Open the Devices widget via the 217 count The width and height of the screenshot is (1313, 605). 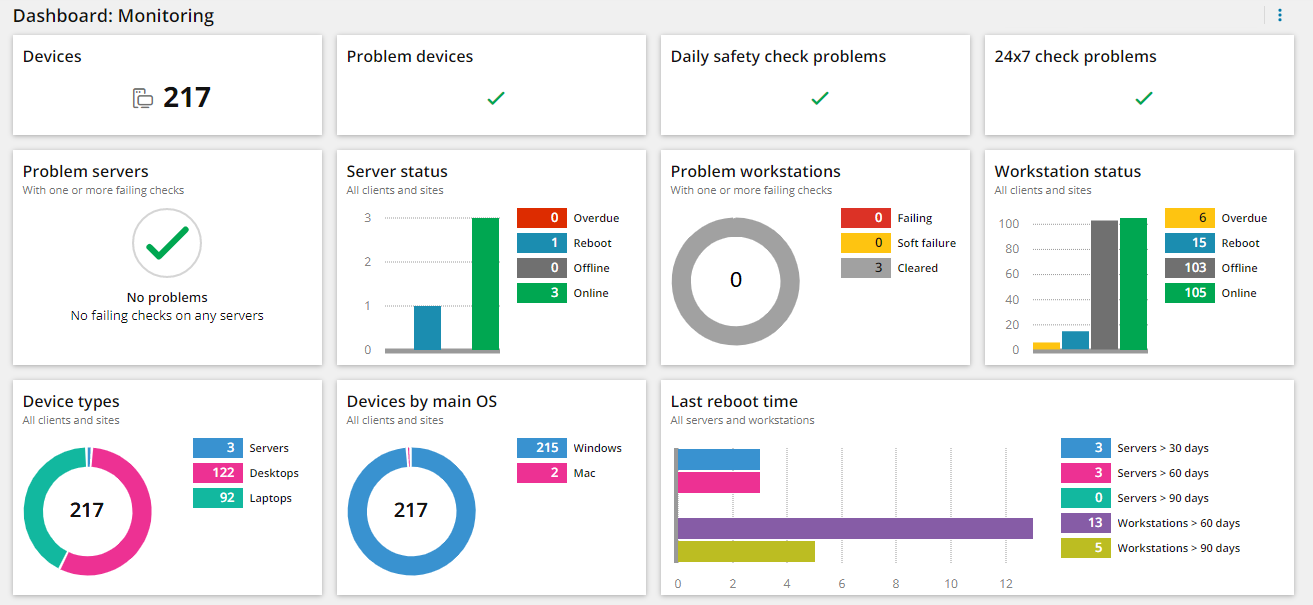coord(184,97)
